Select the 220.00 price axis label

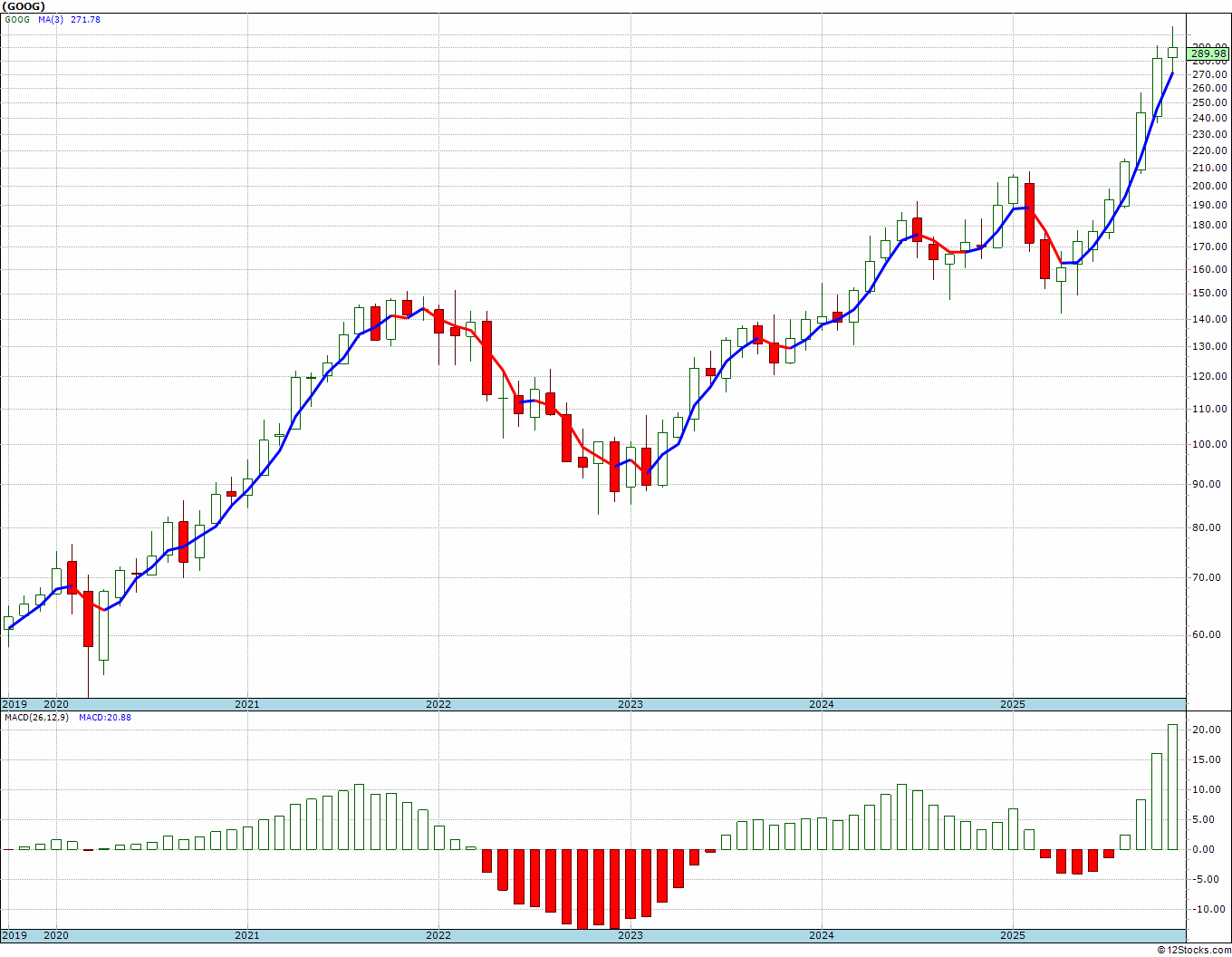point(1209,150)
